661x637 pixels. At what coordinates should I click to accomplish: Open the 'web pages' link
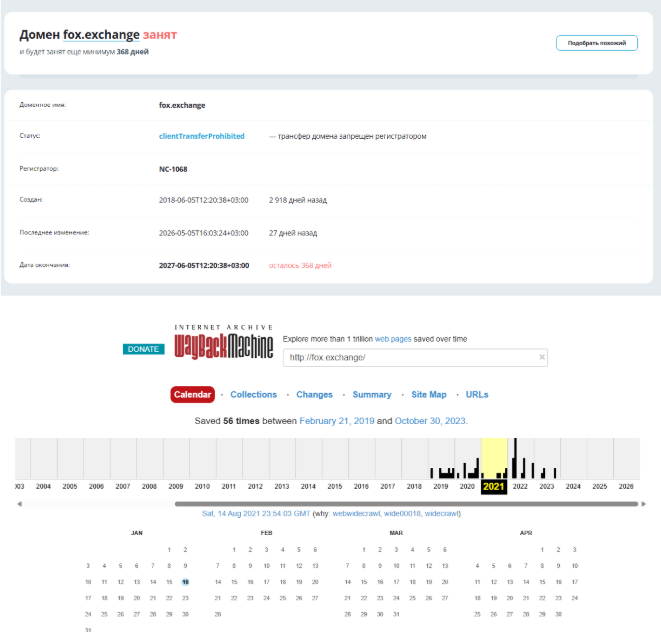point(393,339)
